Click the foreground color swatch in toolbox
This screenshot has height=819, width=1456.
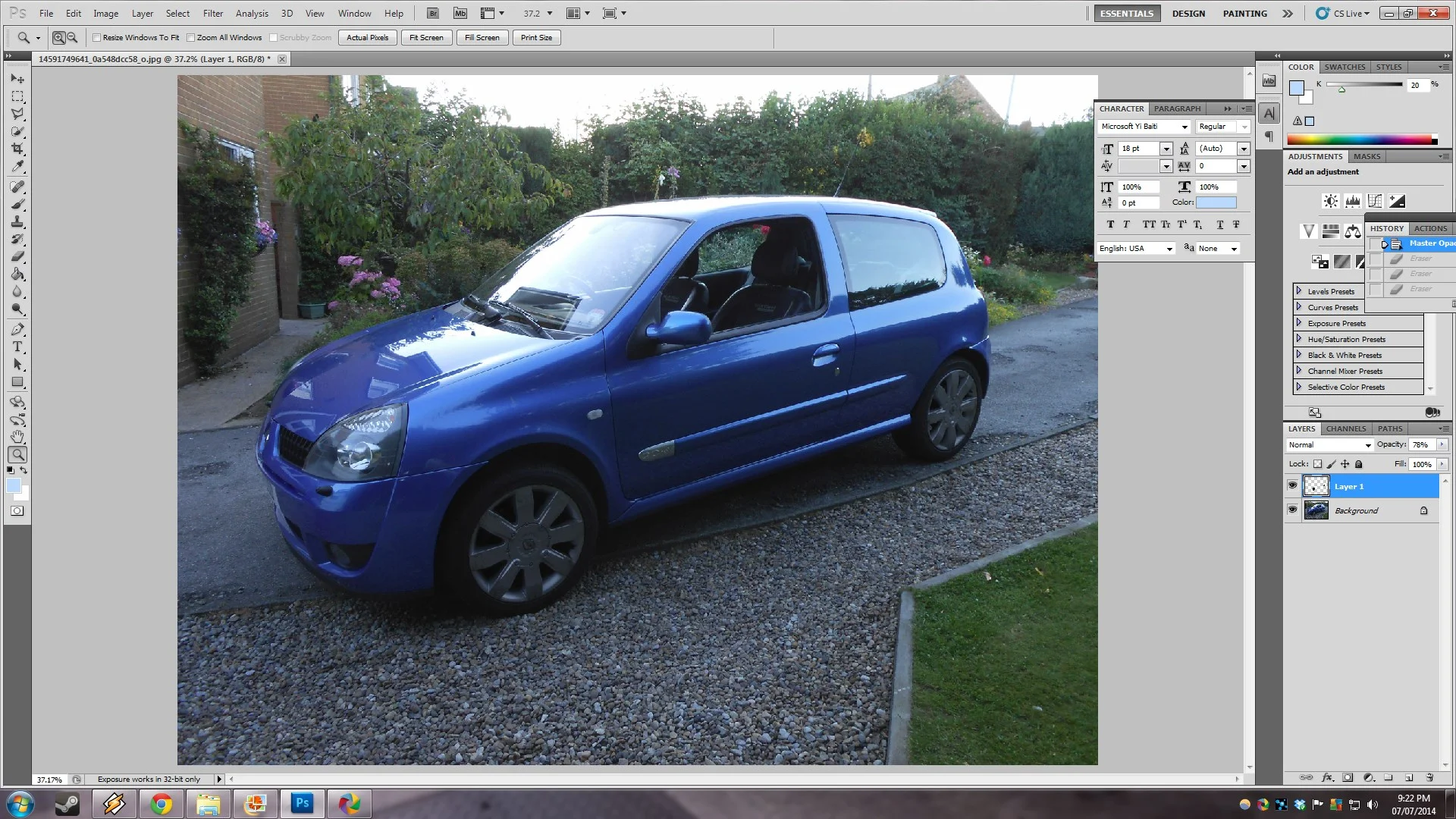(14, 486)
